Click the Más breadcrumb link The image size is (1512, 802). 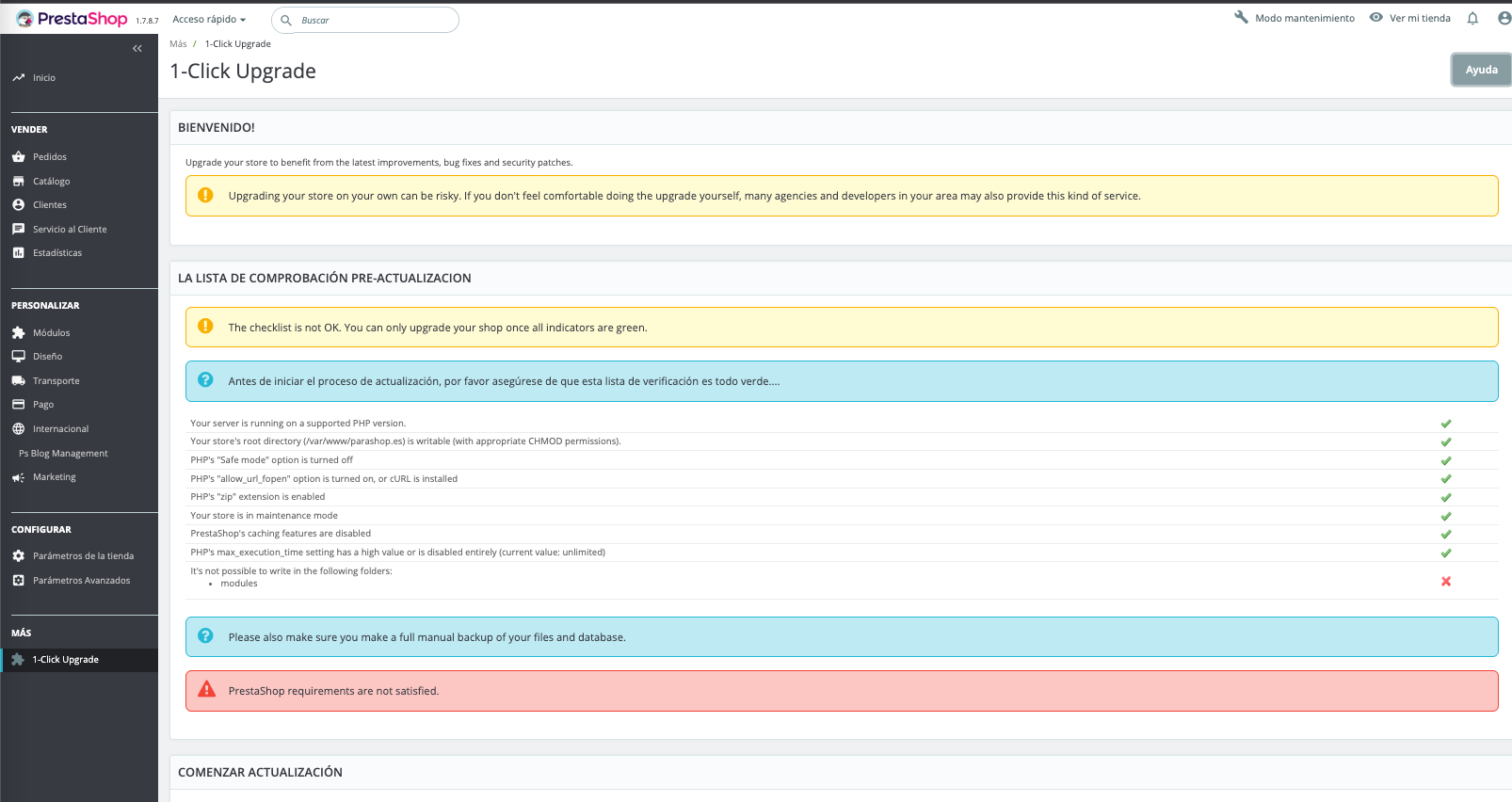coord(178,44)
